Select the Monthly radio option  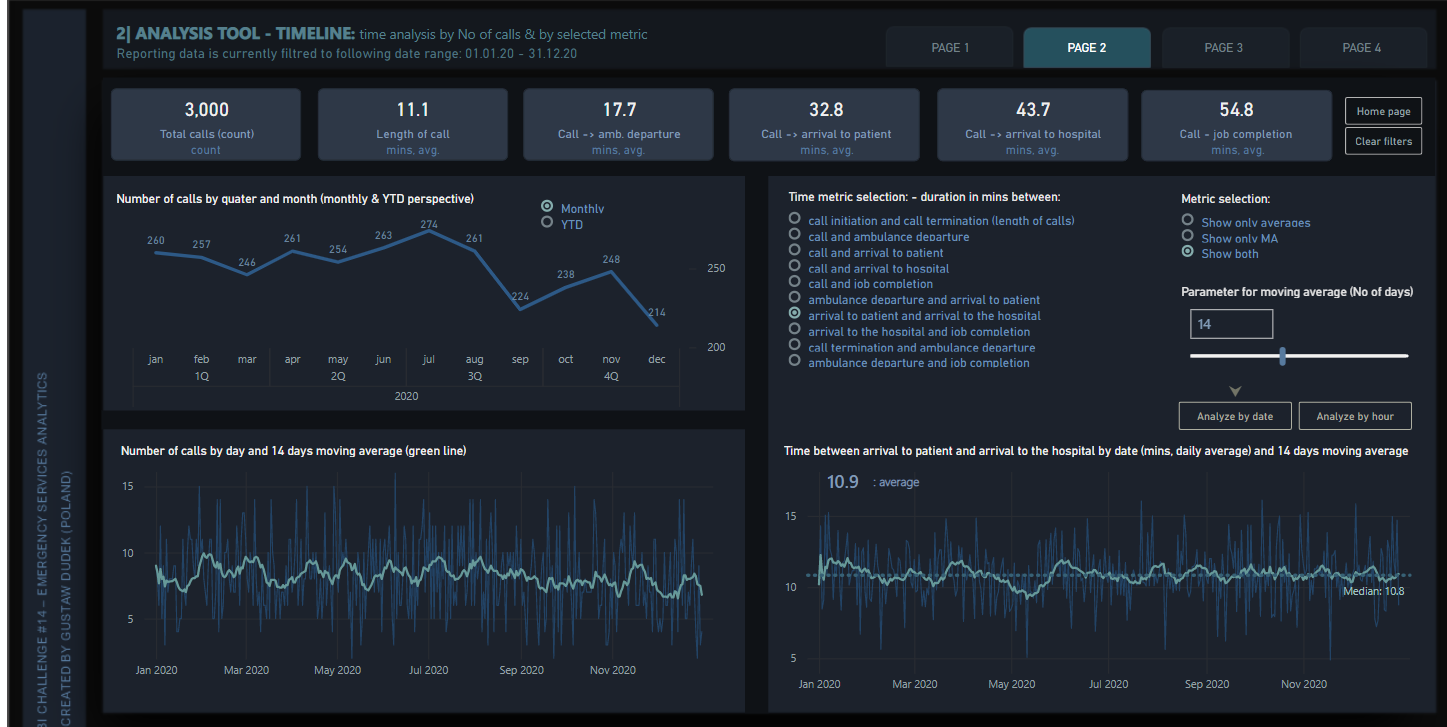point(547,207)
